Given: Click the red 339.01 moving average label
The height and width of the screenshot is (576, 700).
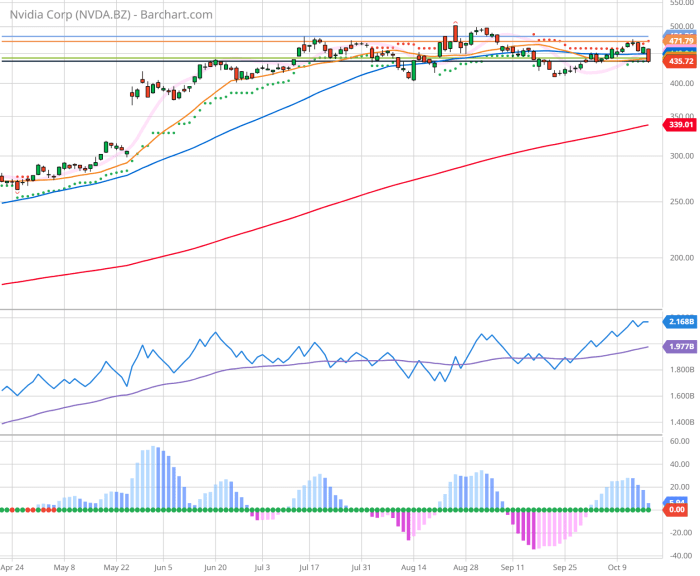Looking at the screenshot, I should click(x=681, y=125).
